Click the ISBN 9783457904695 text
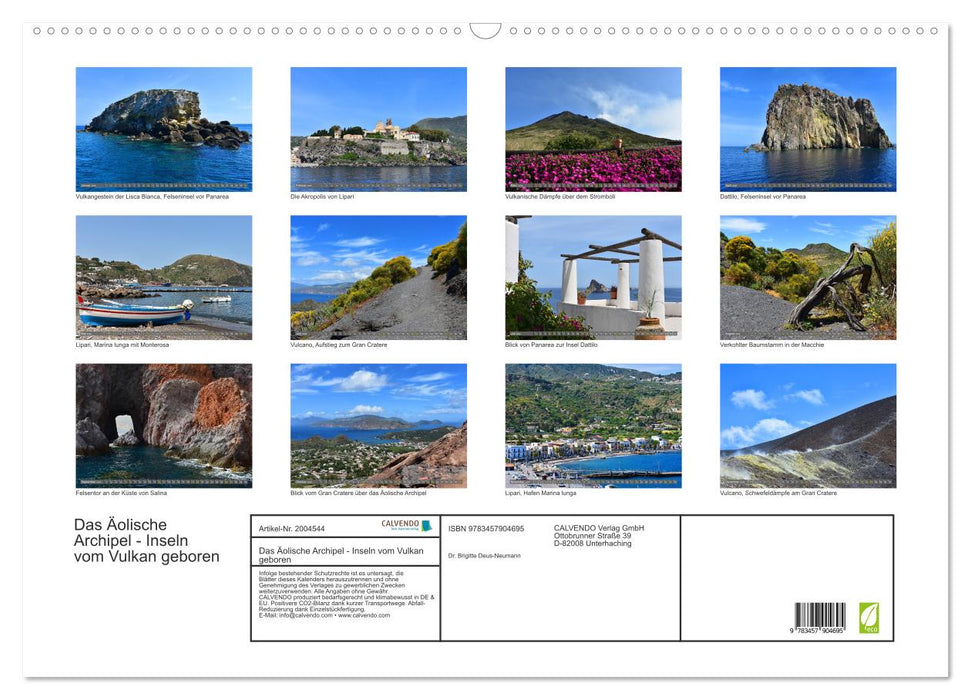Screen dimensions: 971x700 pyautogui.click(x=486, y=528)
